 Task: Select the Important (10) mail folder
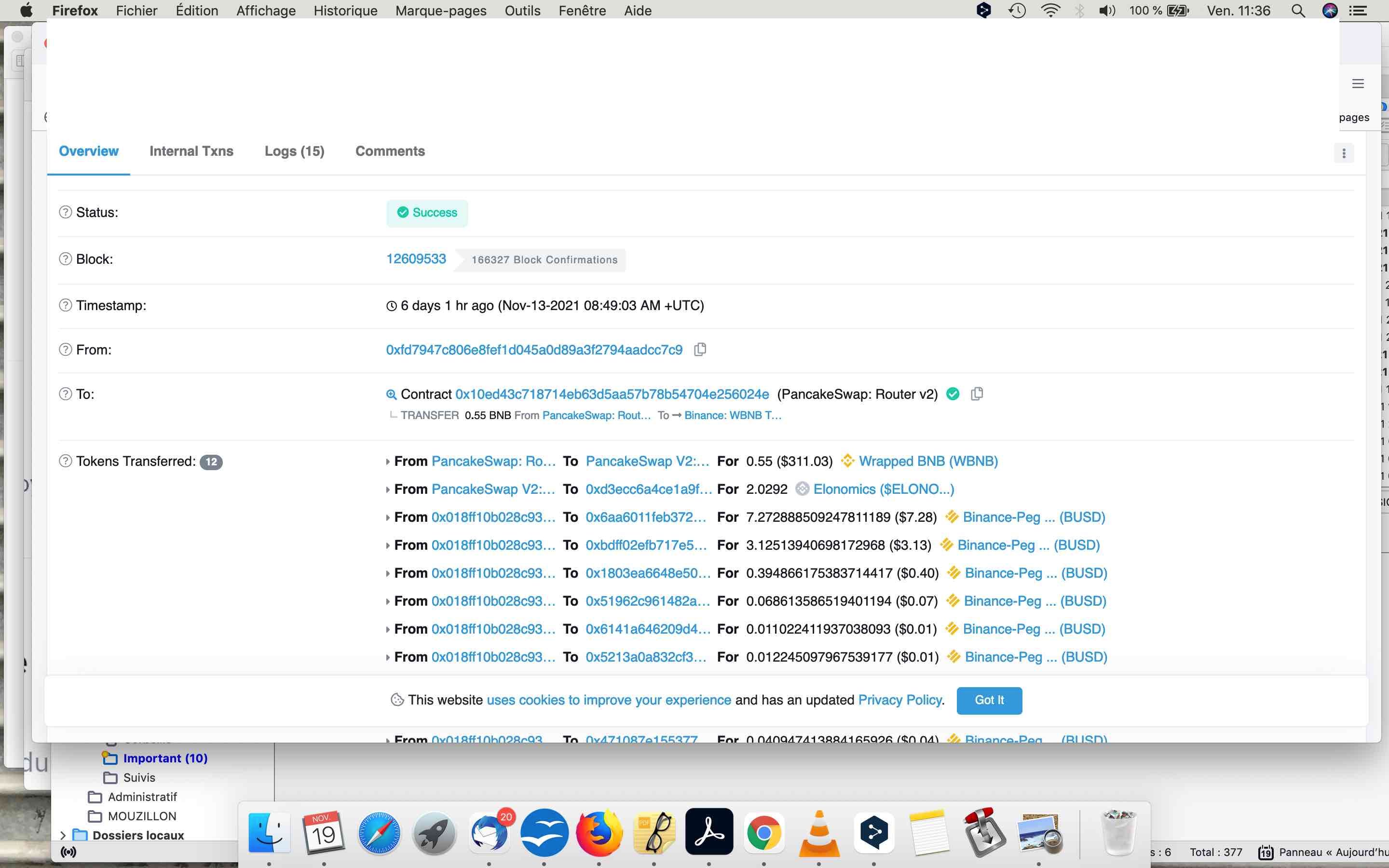click(x=165, y=759)
